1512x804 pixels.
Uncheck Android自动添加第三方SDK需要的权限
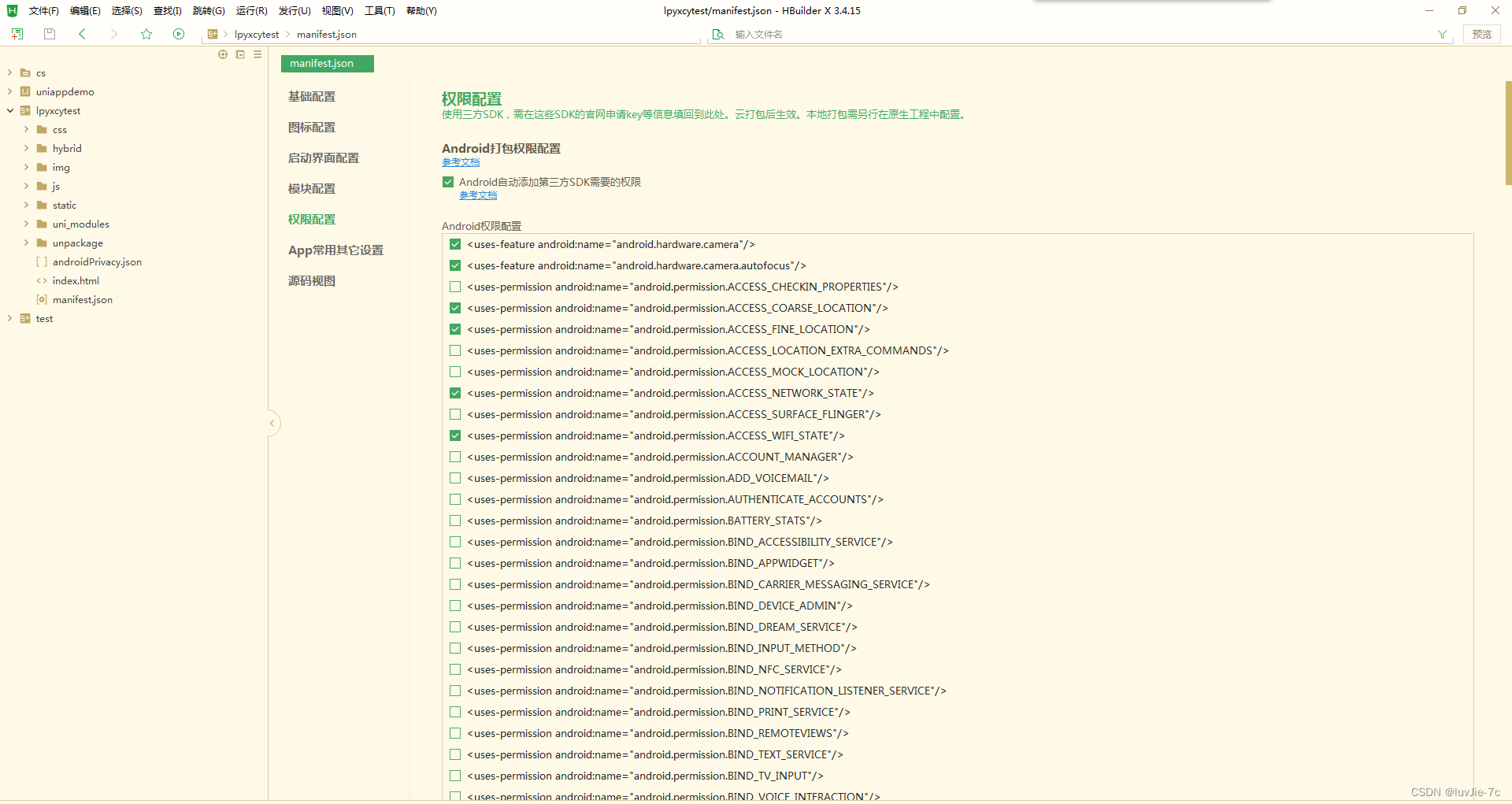tap(447, 181)
